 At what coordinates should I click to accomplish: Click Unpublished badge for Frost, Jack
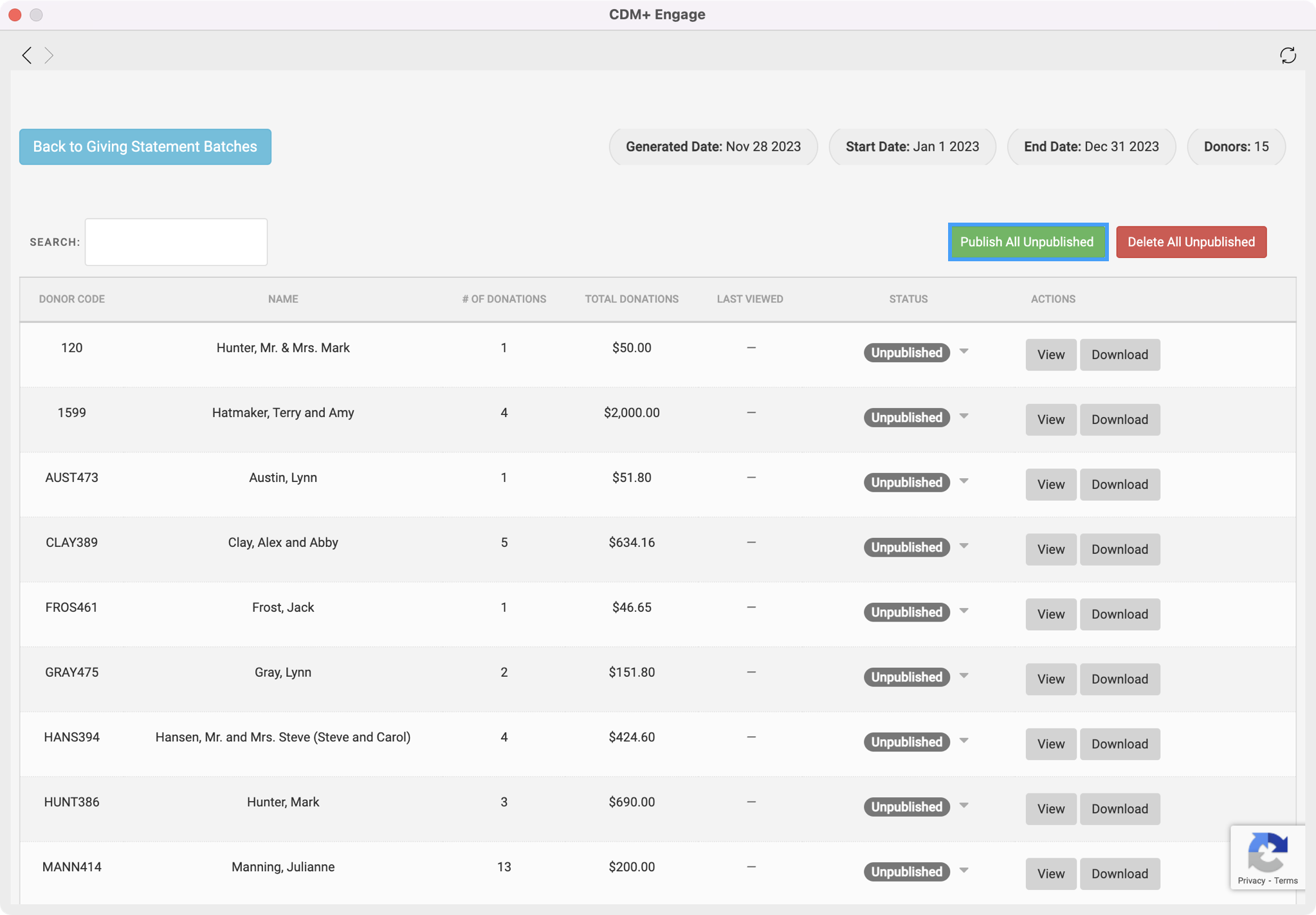point(906,612)
